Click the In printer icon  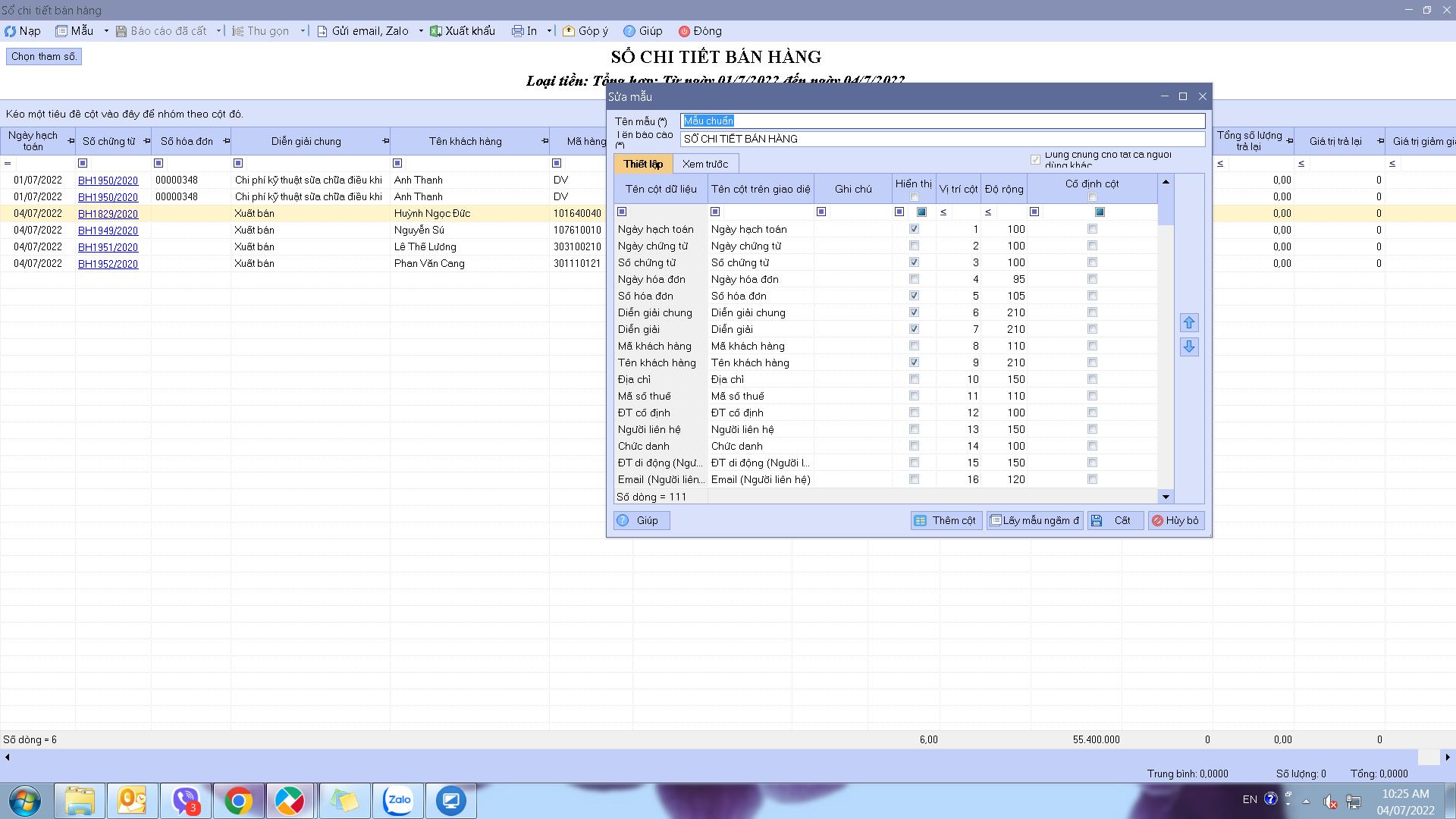coord(517,31)
